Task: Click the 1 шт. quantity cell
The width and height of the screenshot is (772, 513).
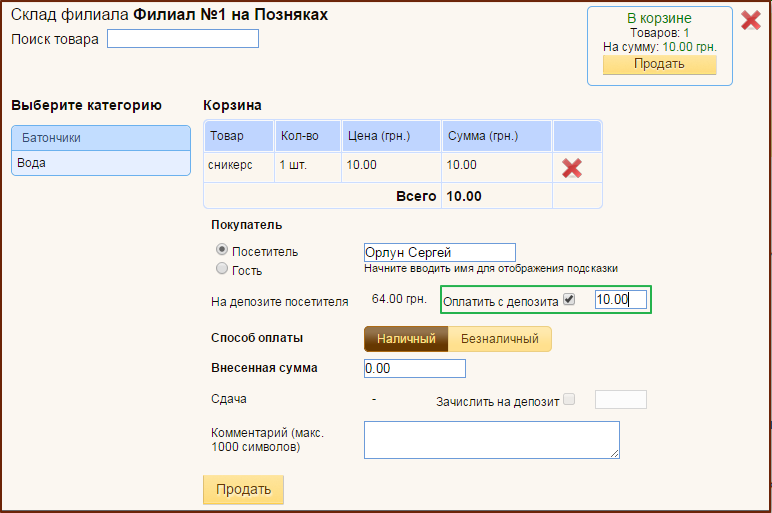Action: [x=308, y=167]
